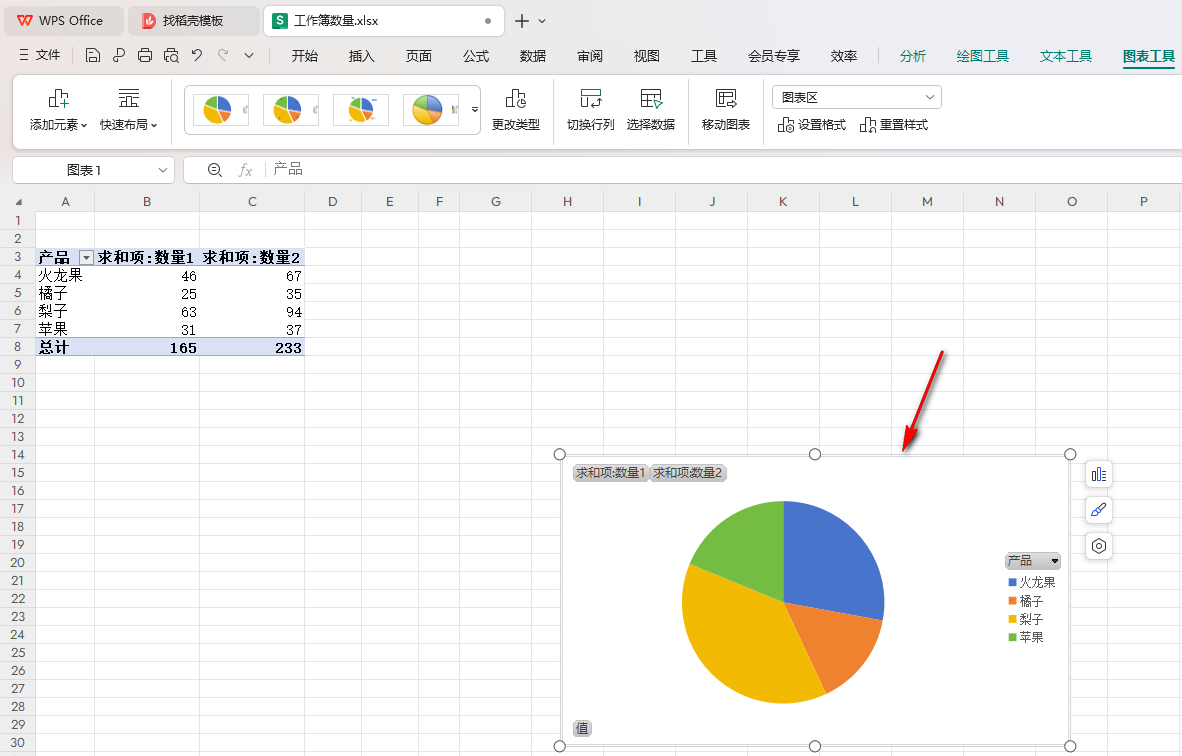Switch to the 分析 (Analyze) tab
Viewport: 1182px width, 756px height.
coord(912,56)
